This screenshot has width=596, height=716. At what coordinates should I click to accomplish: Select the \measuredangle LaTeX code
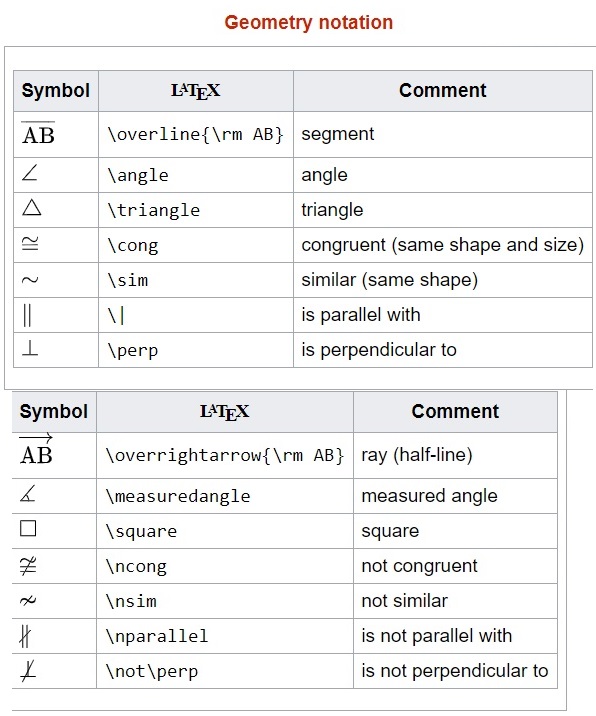click(178, 496)
